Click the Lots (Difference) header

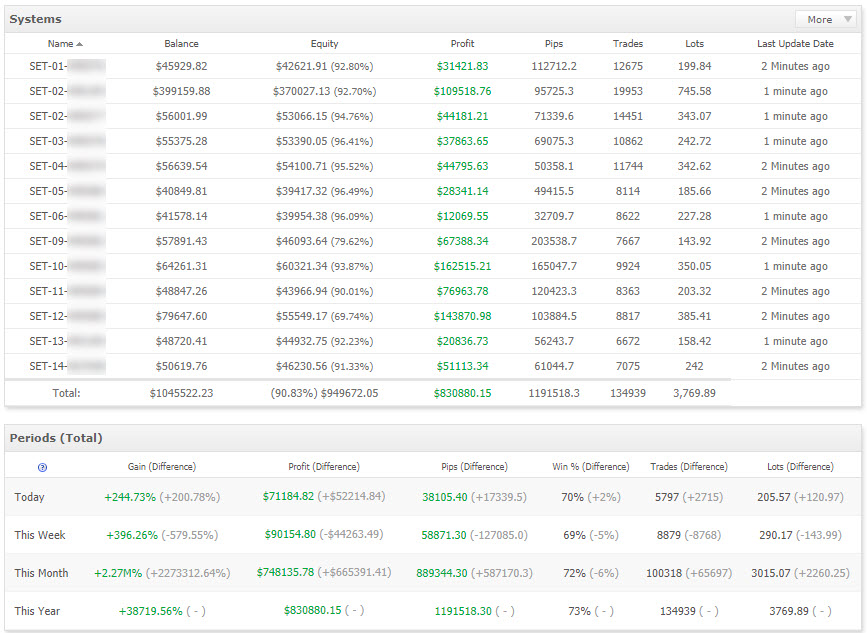pyautogui.click(x=800, y=467)
